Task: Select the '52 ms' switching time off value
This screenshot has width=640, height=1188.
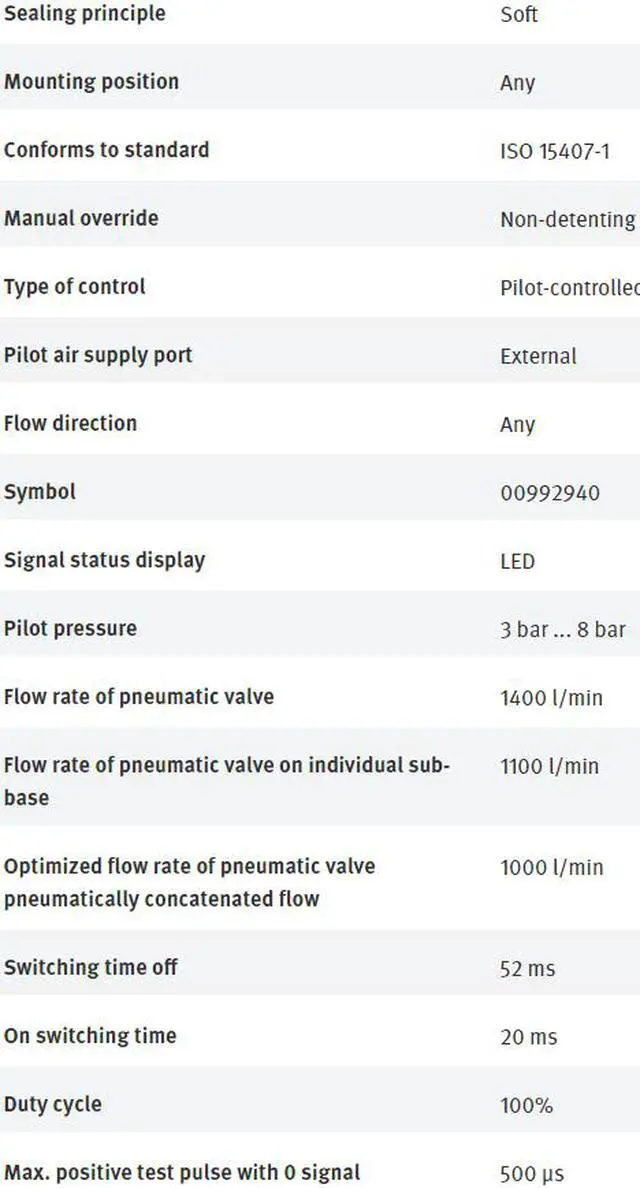Action: (x=527, y=969)
